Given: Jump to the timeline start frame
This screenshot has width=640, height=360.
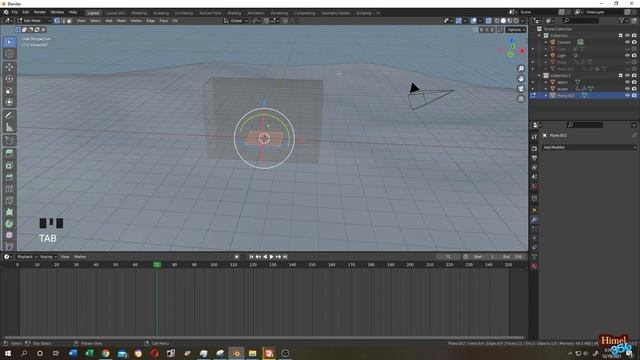Looking at the screenshot, I should [x=251, y=257].
